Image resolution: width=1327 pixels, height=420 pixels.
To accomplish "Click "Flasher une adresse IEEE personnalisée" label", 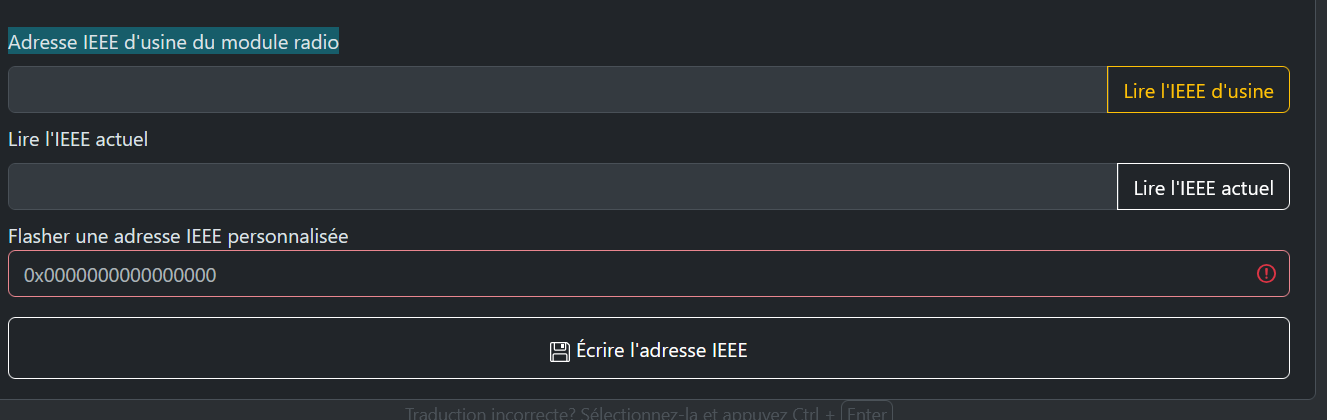I will click(178, 237).
